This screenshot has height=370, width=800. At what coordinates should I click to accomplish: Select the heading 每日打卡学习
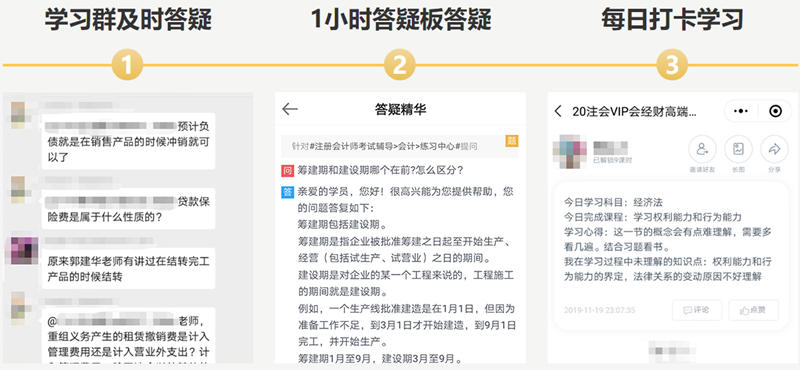point(672,20)
